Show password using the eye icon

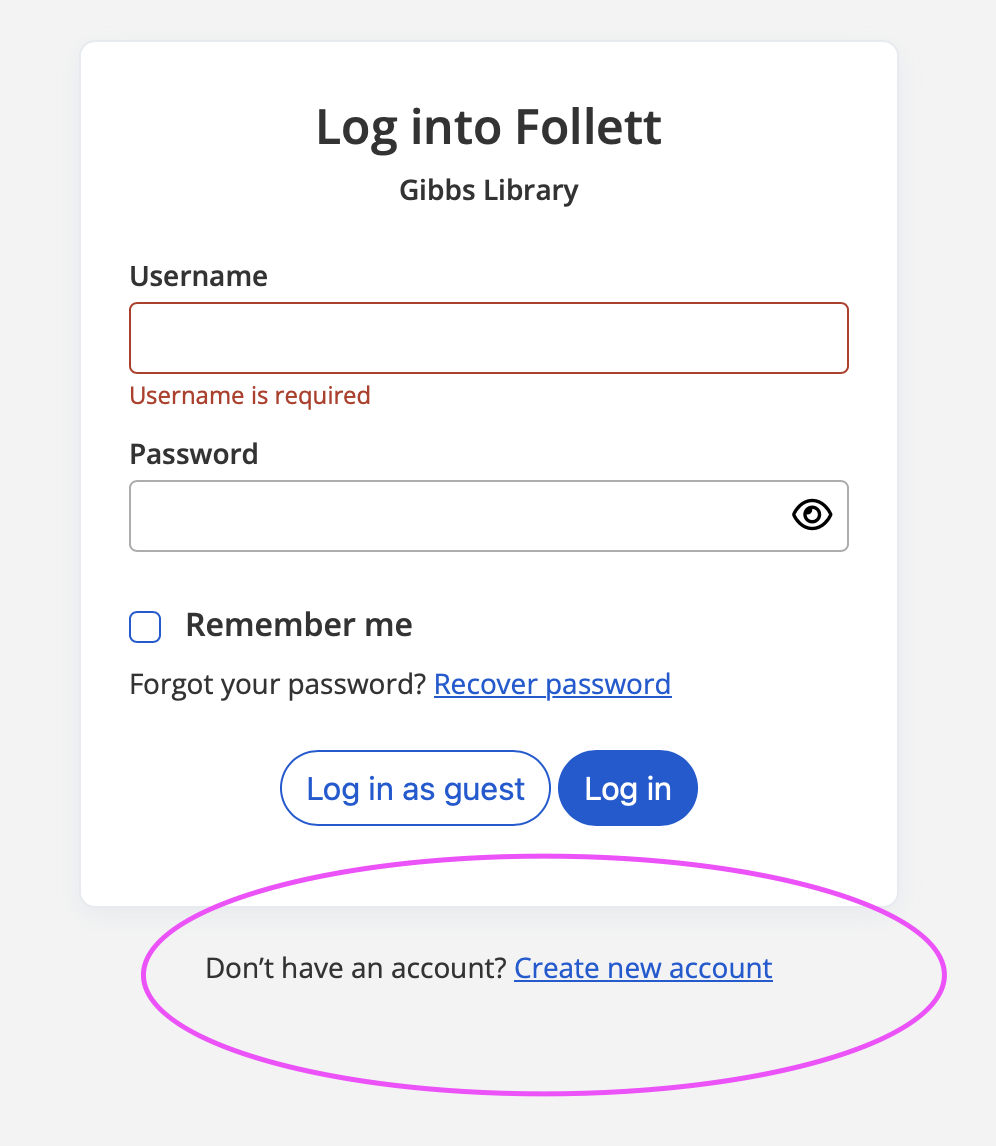point(812,515)
